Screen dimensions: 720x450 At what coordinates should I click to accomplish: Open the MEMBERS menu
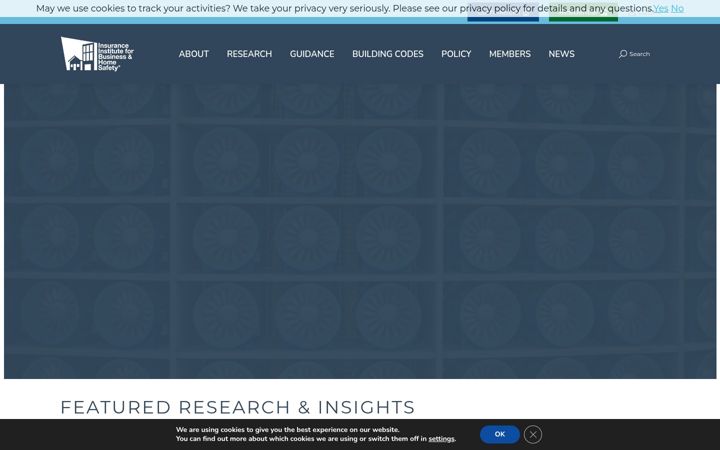pyautogui.click(x=510, y=54)
